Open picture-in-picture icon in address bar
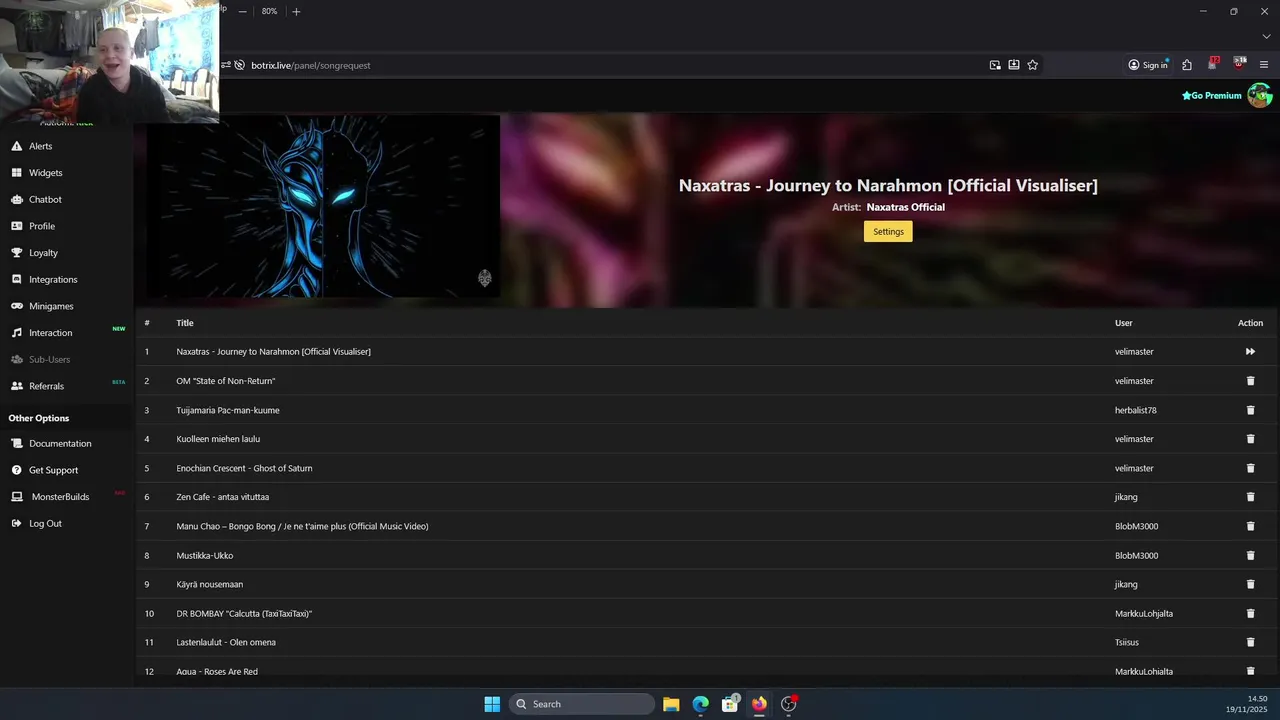This screenshot has width=1280, height=720. click(x=995, y=65)
